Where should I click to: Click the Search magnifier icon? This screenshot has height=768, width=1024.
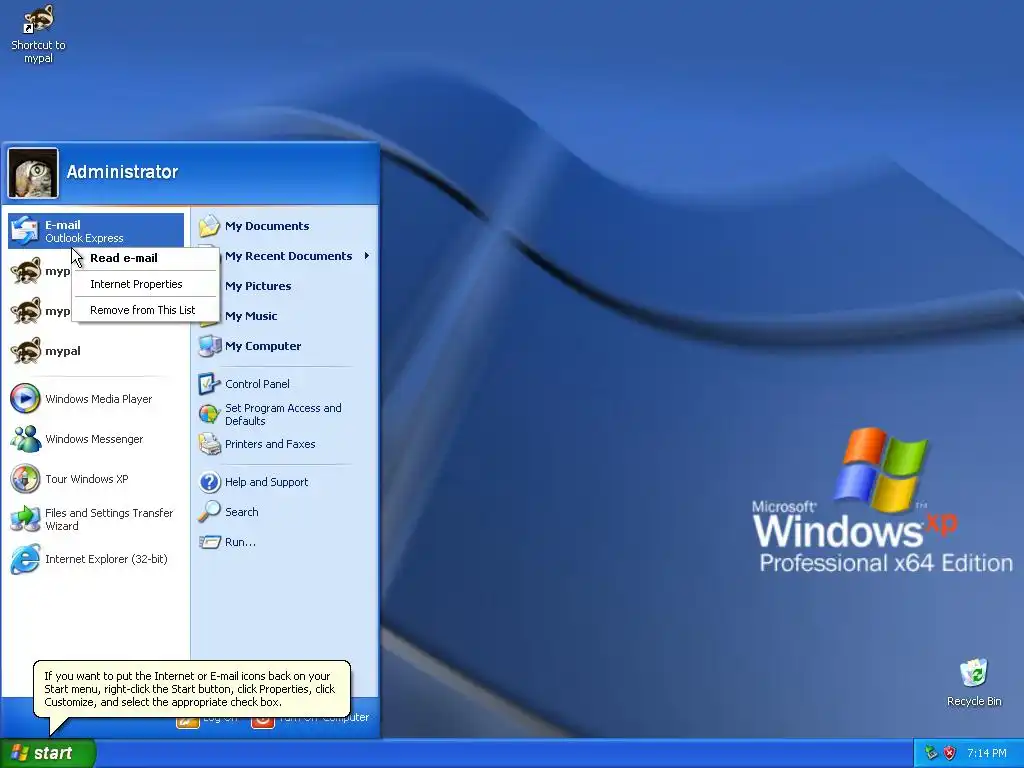[210, 512]
